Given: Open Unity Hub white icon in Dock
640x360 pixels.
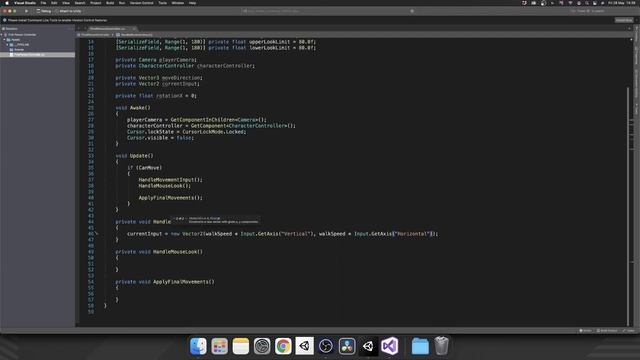Looking at the screenshot, I should tap(304, 346).
